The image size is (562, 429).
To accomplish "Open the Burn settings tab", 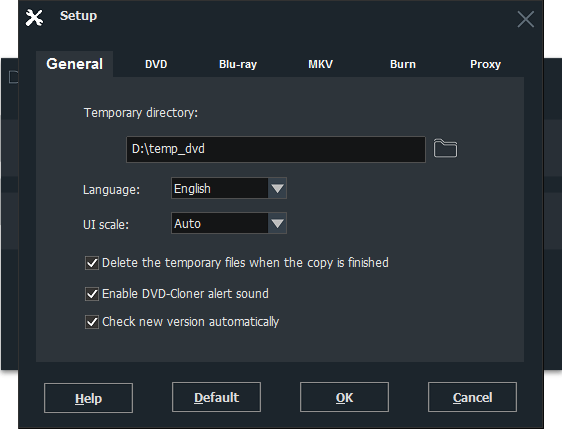I will click(x=403, y=64).
